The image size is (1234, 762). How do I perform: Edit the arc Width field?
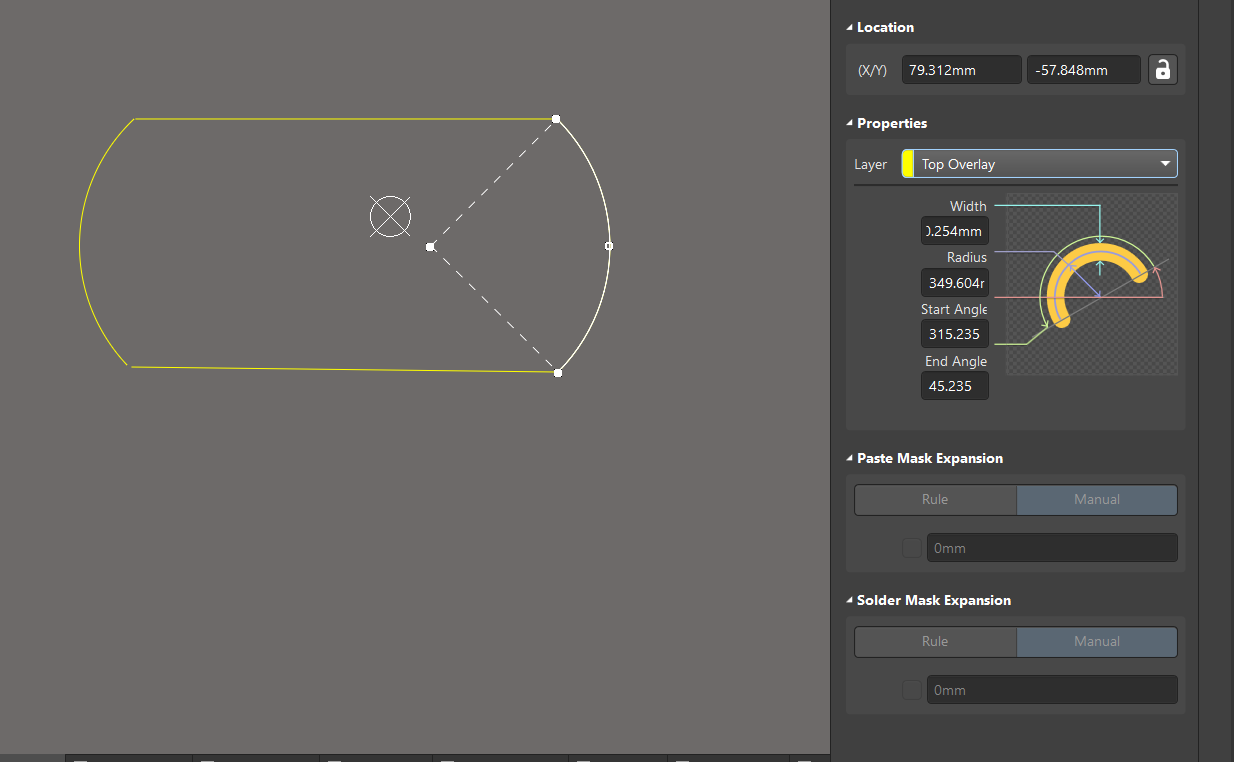955,231
